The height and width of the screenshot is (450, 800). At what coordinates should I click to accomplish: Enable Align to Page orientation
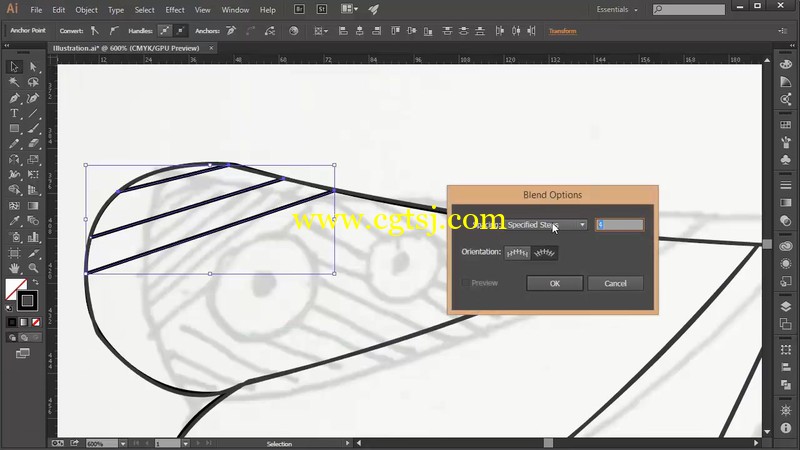pyautogui.click(x=517, y=253)
